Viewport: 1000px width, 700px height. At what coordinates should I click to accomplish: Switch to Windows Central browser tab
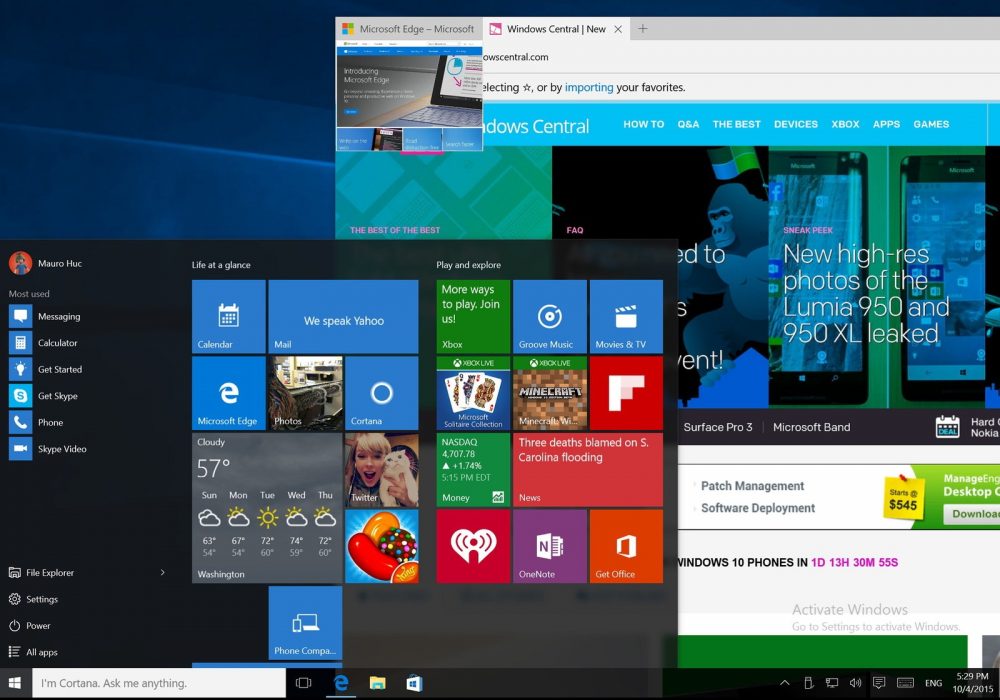pyautogui.click(x=555, y=29)
